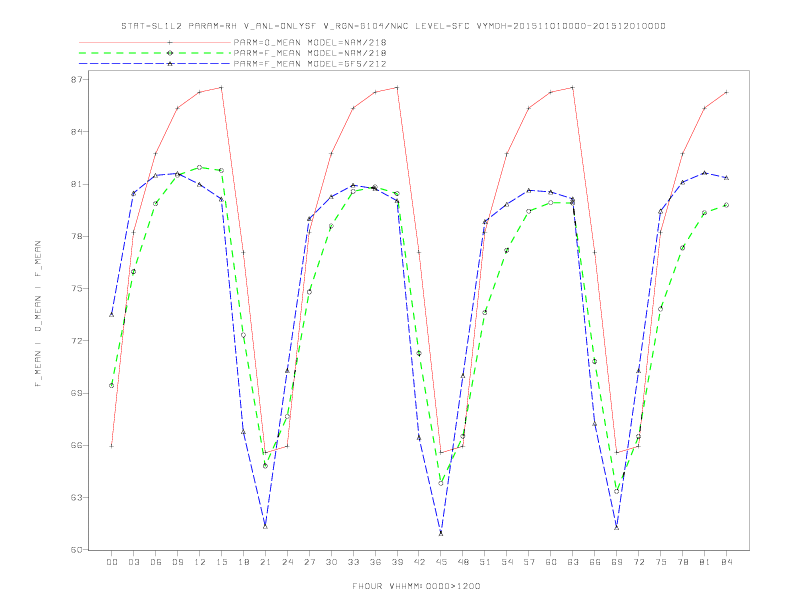This screenshot has height=612, width=792.
Task: Select legend entry PARM=F_MEAN MODEL=GFS/212
Action: (310, 64)
